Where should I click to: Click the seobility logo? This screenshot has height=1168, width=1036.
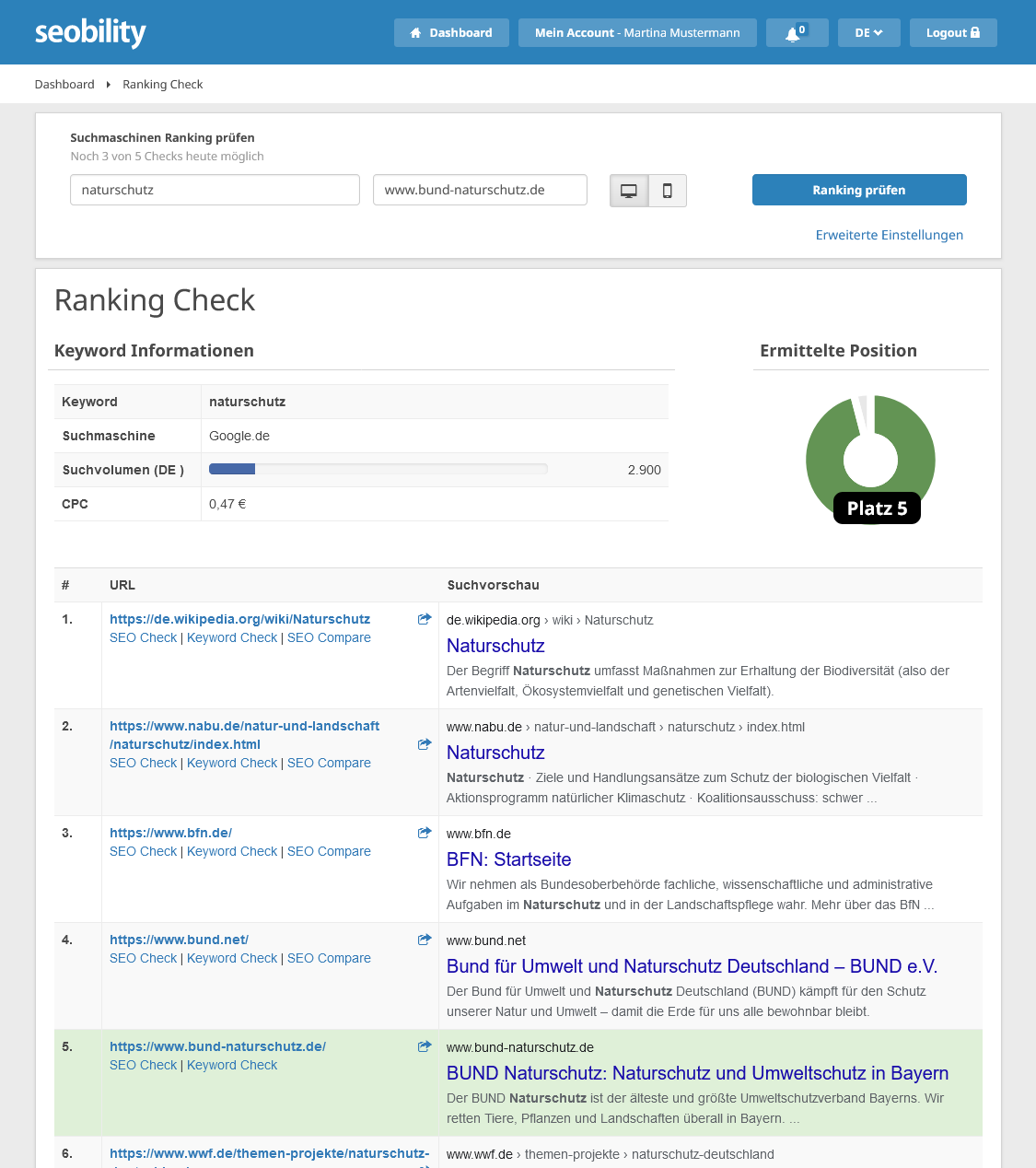click(90, 32)
